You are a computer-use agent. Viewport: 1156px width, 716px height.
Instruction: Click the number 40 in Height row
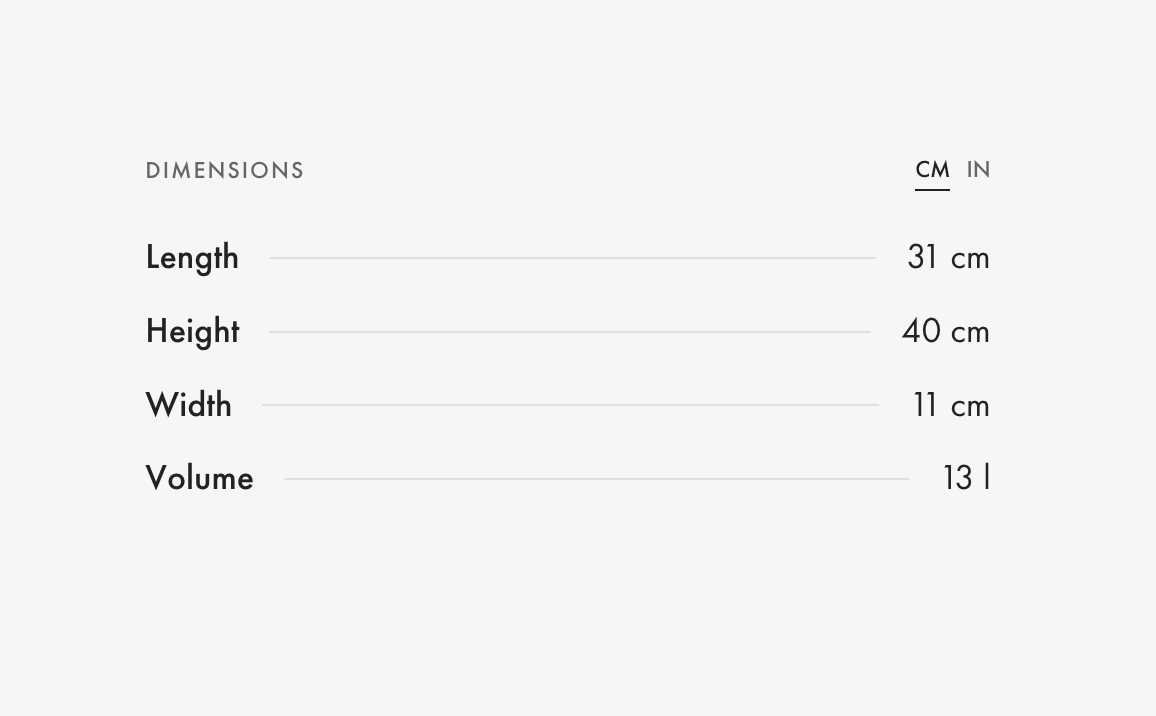click(x=921, y=331)
